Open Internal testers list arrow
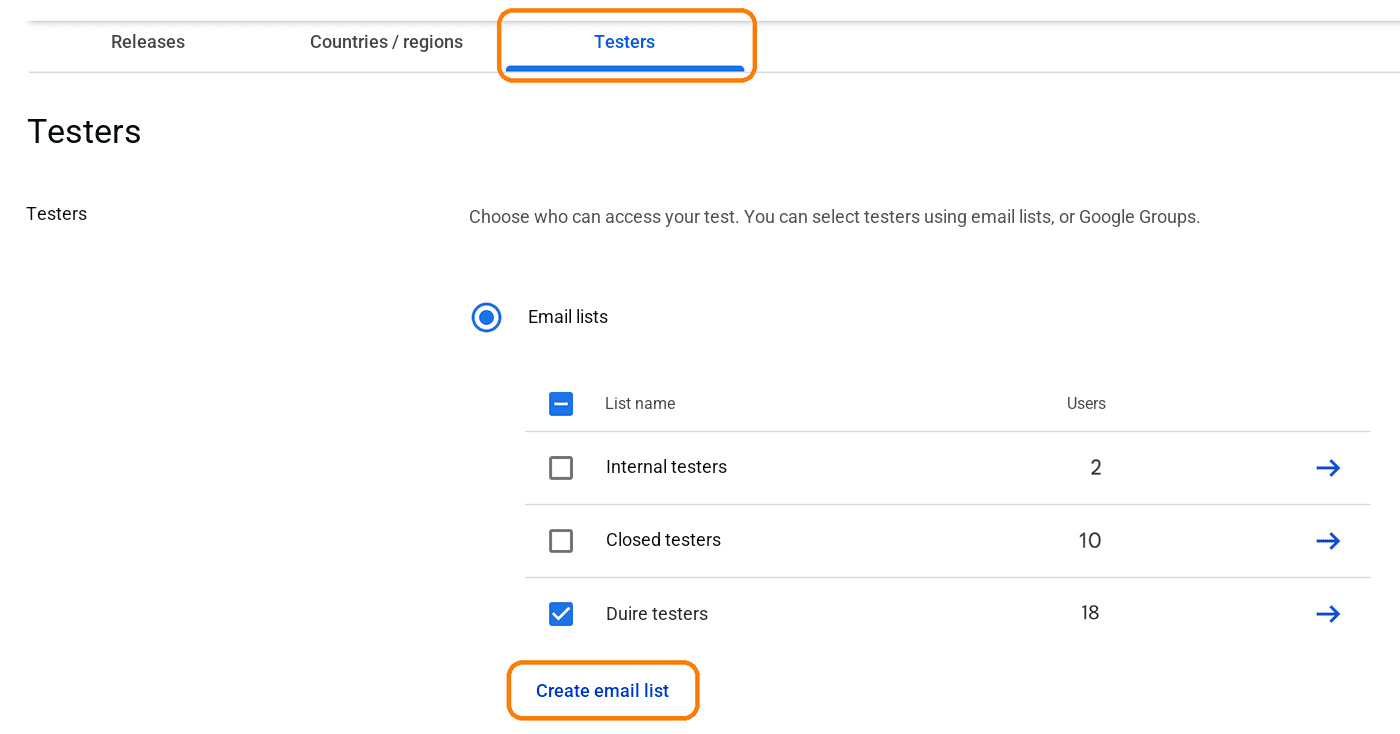 click(1328, 468)
